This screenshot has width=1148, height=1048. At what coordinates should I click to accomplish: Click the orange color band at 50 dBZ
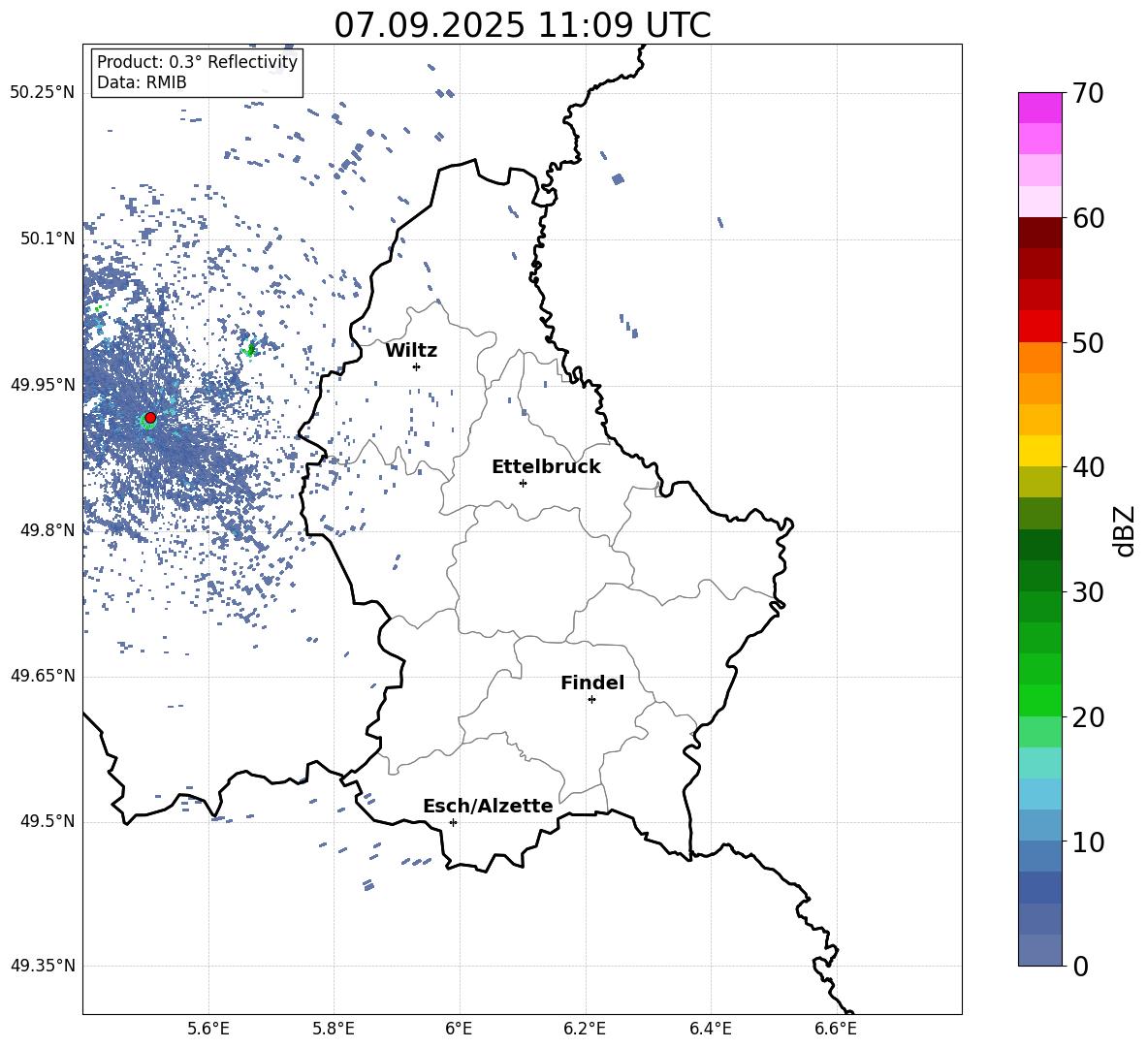pyautogui.click(x=1040, y=358)
